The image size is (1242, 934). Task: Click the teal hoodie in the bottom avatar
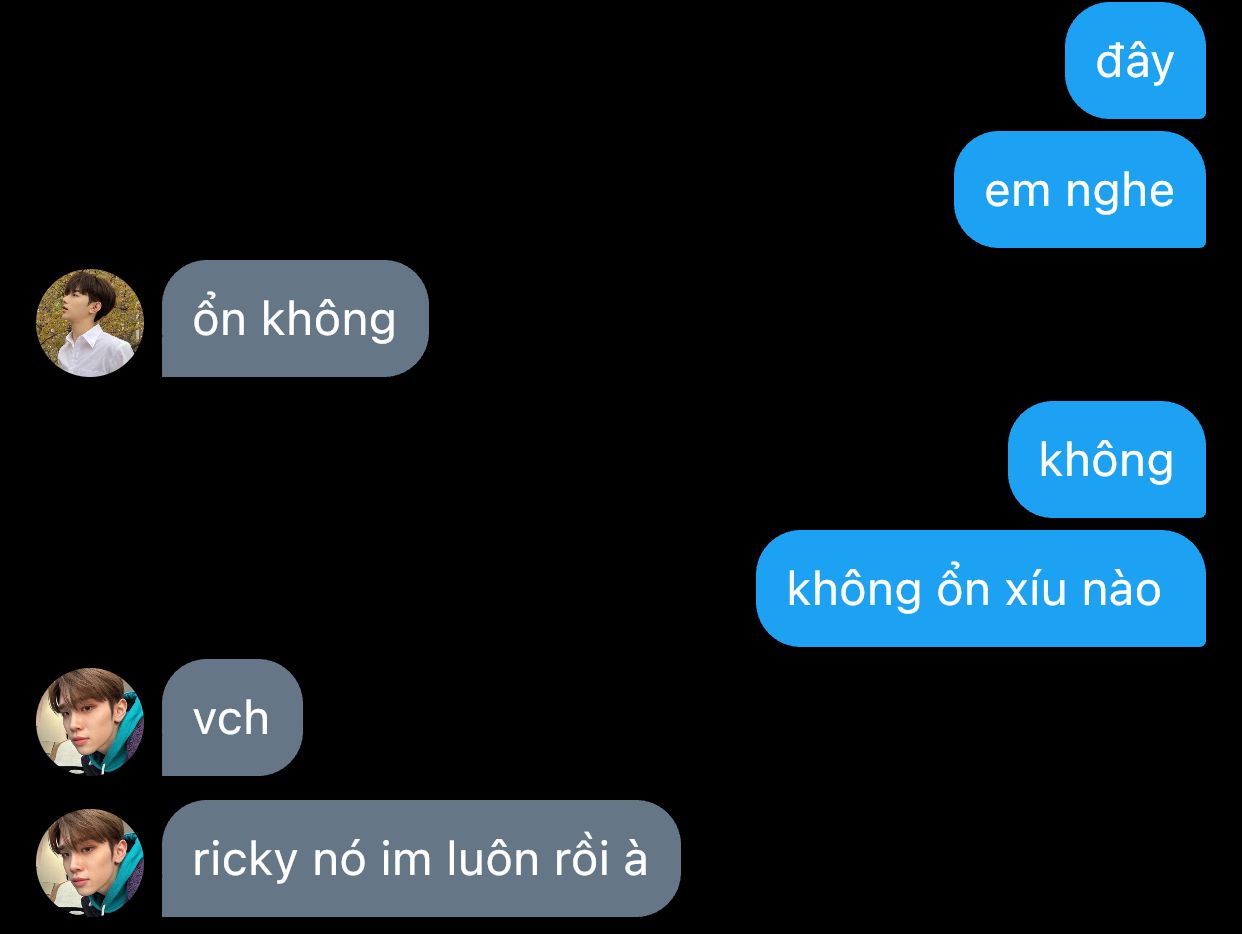point(118,880)
